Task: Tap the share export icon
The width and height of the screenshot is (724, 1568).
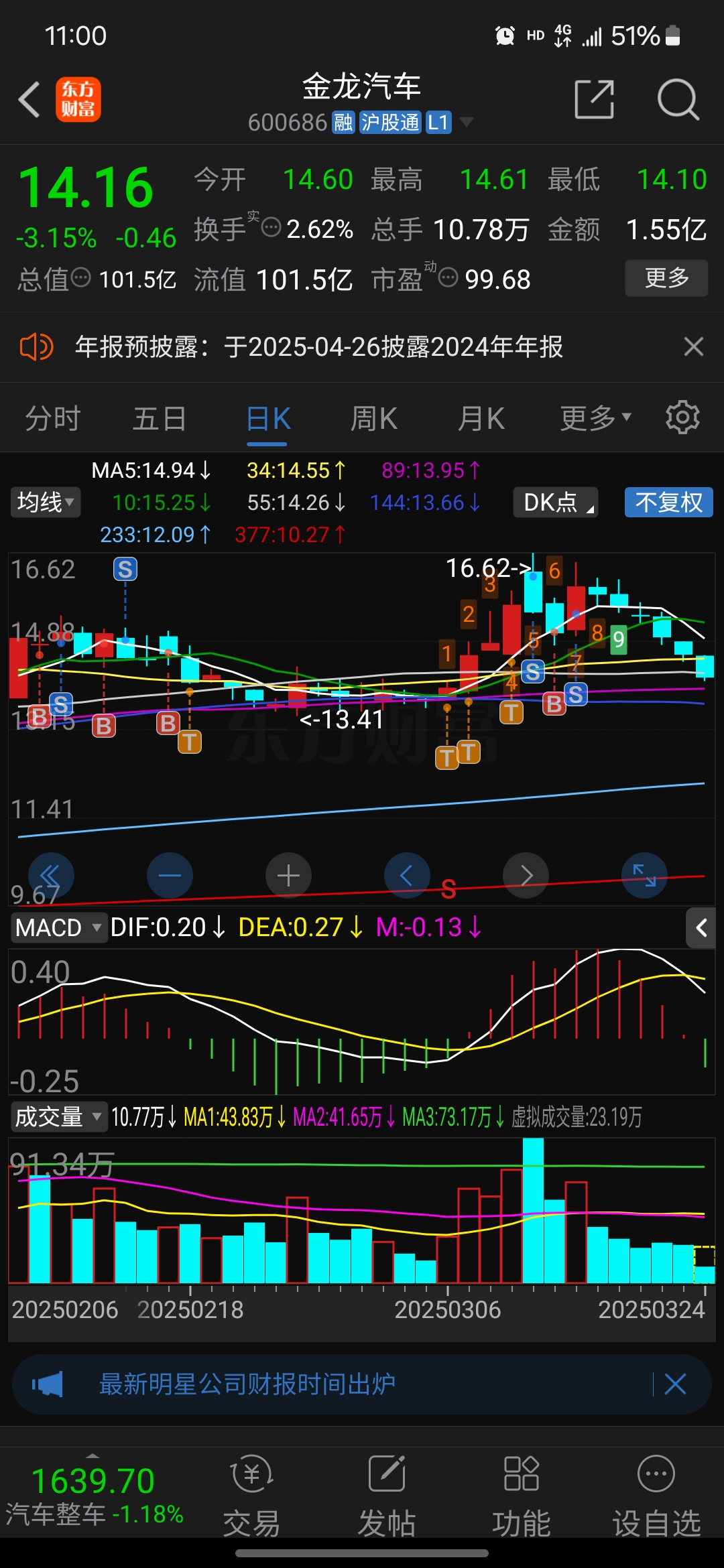Action: (595, 99)
